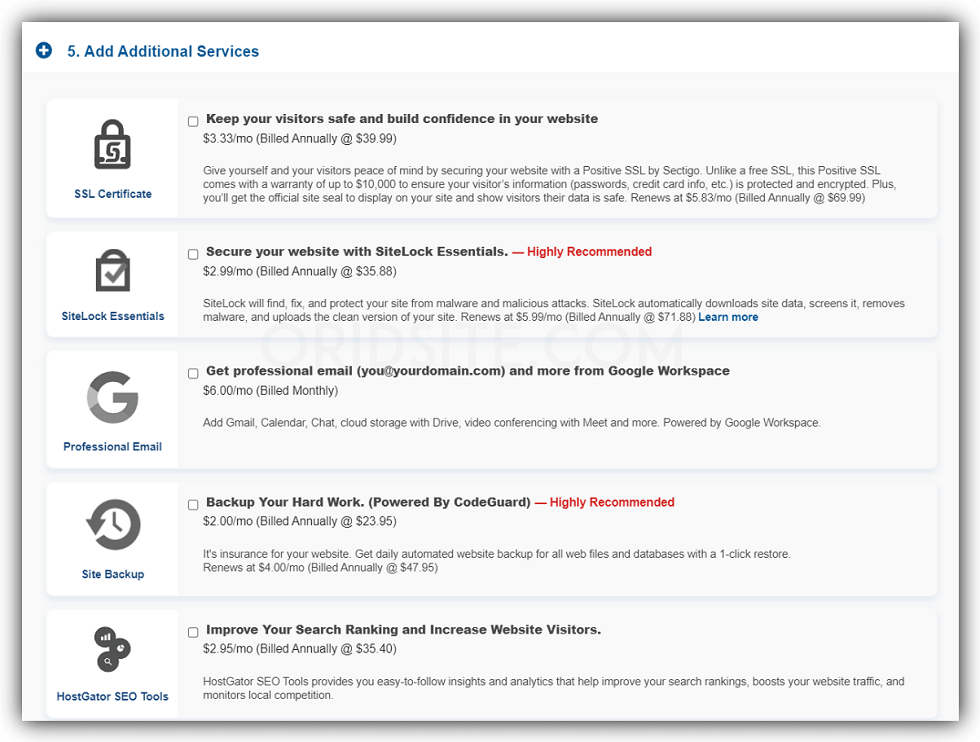Click the Google Workspace feature description text
This screenshot has width=980, height=742.
pyautogui.click(x=511, y=423)
